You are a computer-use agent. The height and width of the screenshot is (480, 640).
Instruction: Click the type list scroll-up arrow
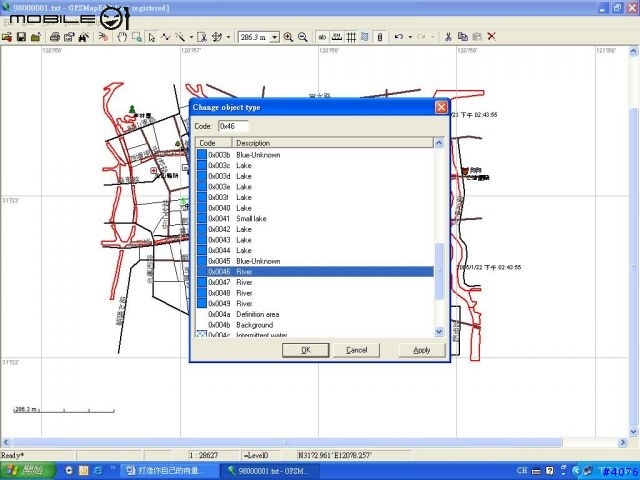[x=439, y=143]
